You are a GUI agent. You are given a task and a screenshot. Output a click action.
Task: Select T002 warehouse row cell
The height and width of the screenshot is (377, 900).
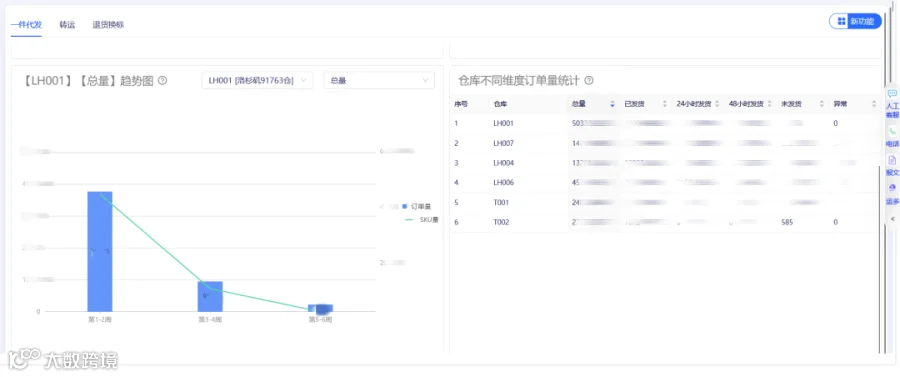click(501, 222)
